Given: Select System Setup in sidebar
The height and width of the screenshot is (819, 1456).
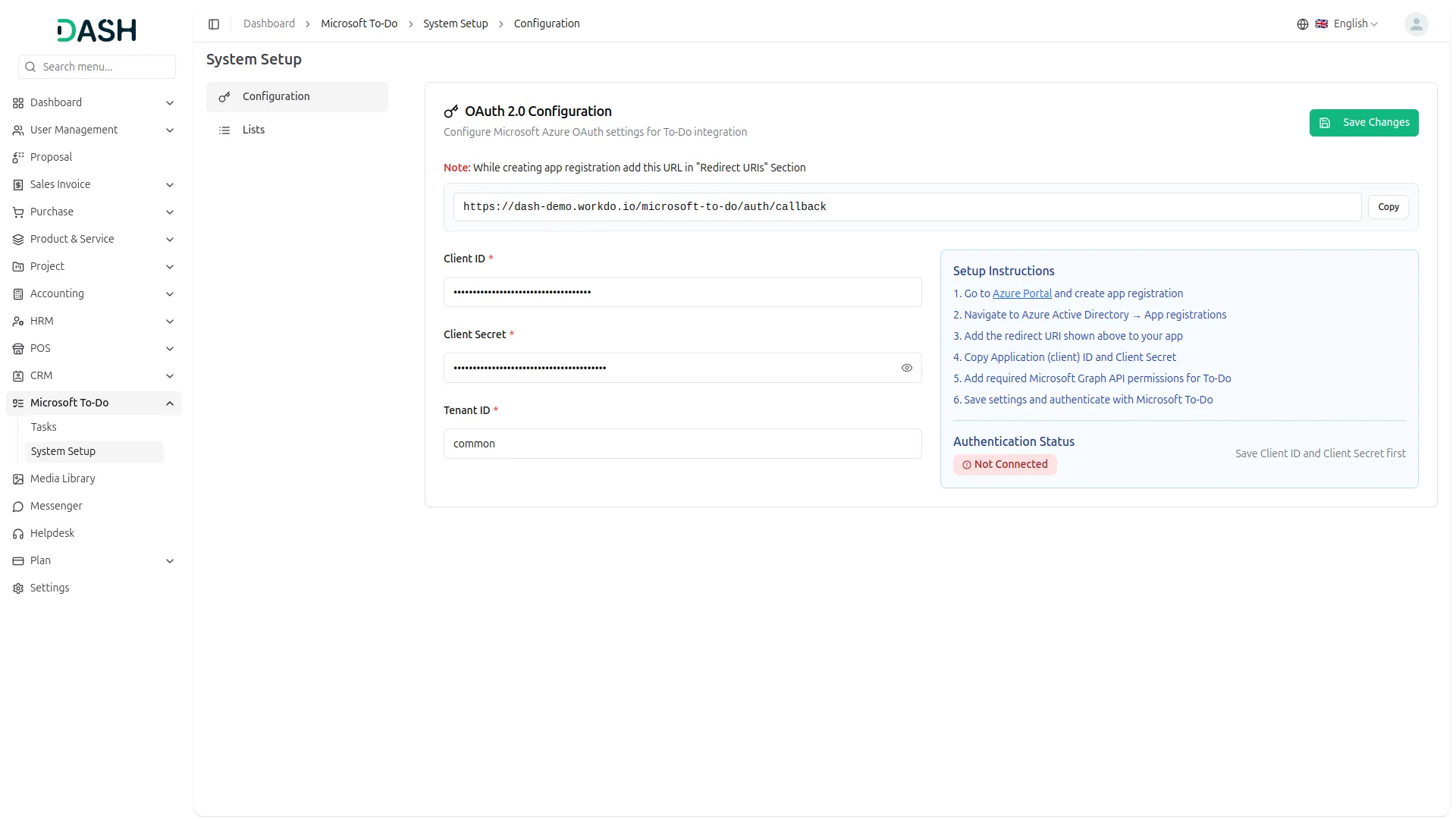Looking at the screenshot, I should click(x=94, y=452).
